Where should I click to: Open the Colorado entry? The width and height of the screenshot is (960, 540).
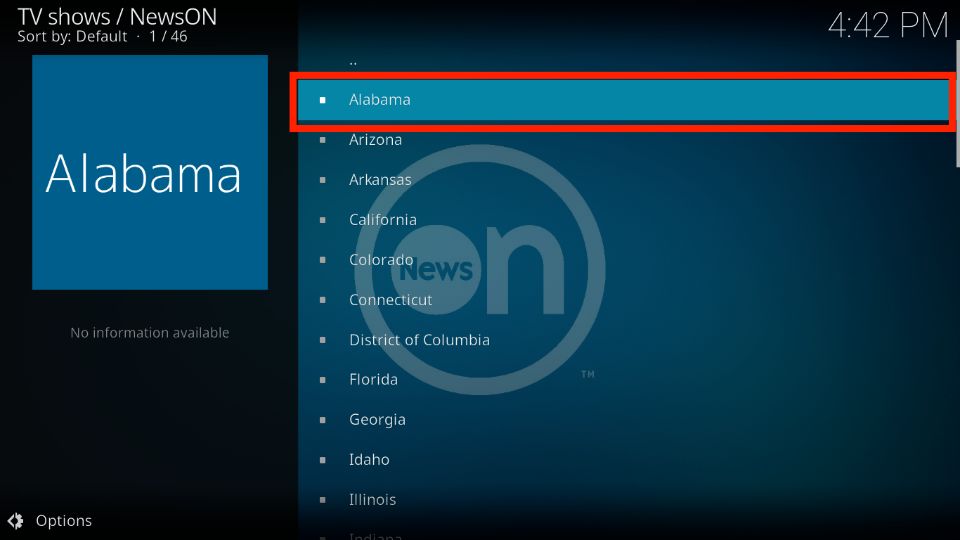[623, 260]
